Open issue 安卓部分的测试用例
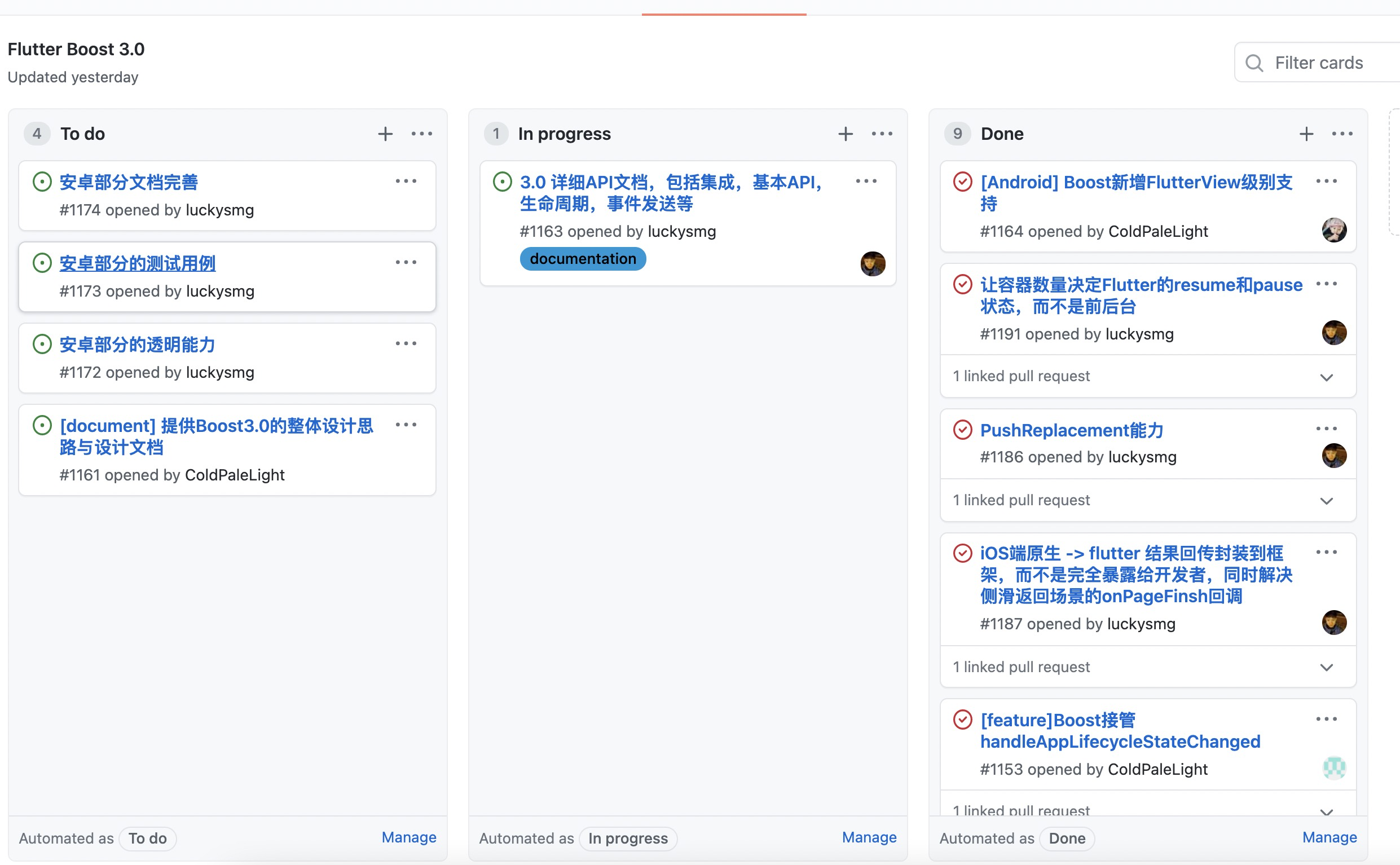 tap(137, 264)
